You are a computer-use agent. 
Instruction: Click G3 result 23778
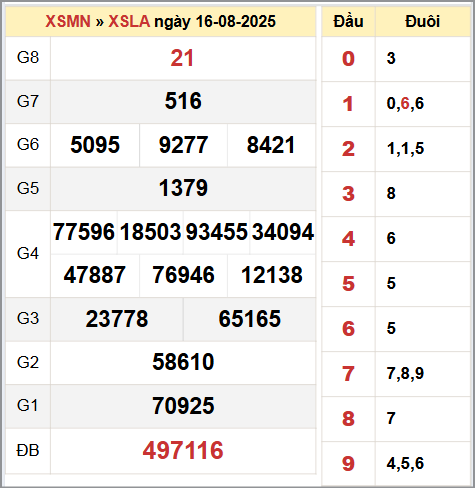[117, 319]
